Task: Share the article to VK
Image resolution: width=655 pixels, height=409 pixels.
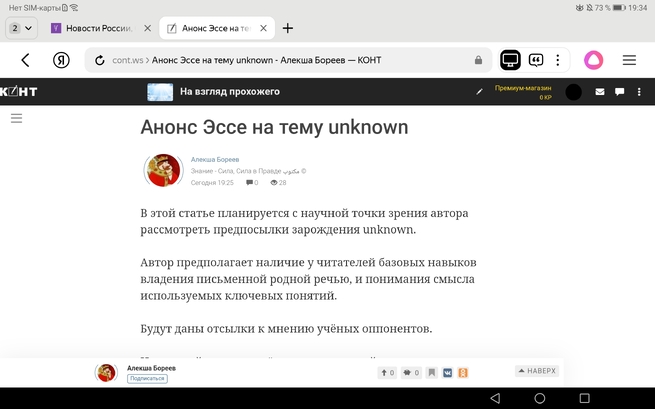Action: click(447, 373)
